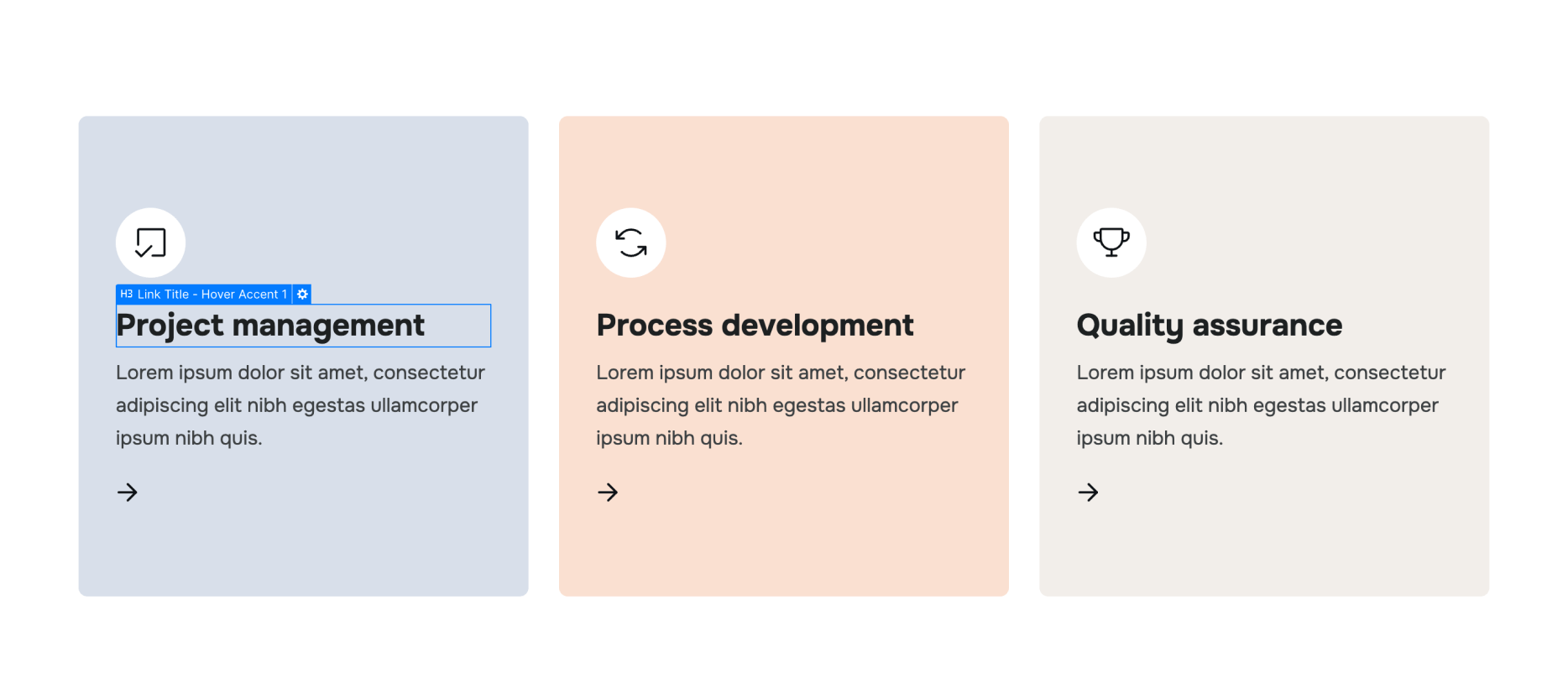Select the 'Link Title - Hover Accent 1' label

click(211, 294)
